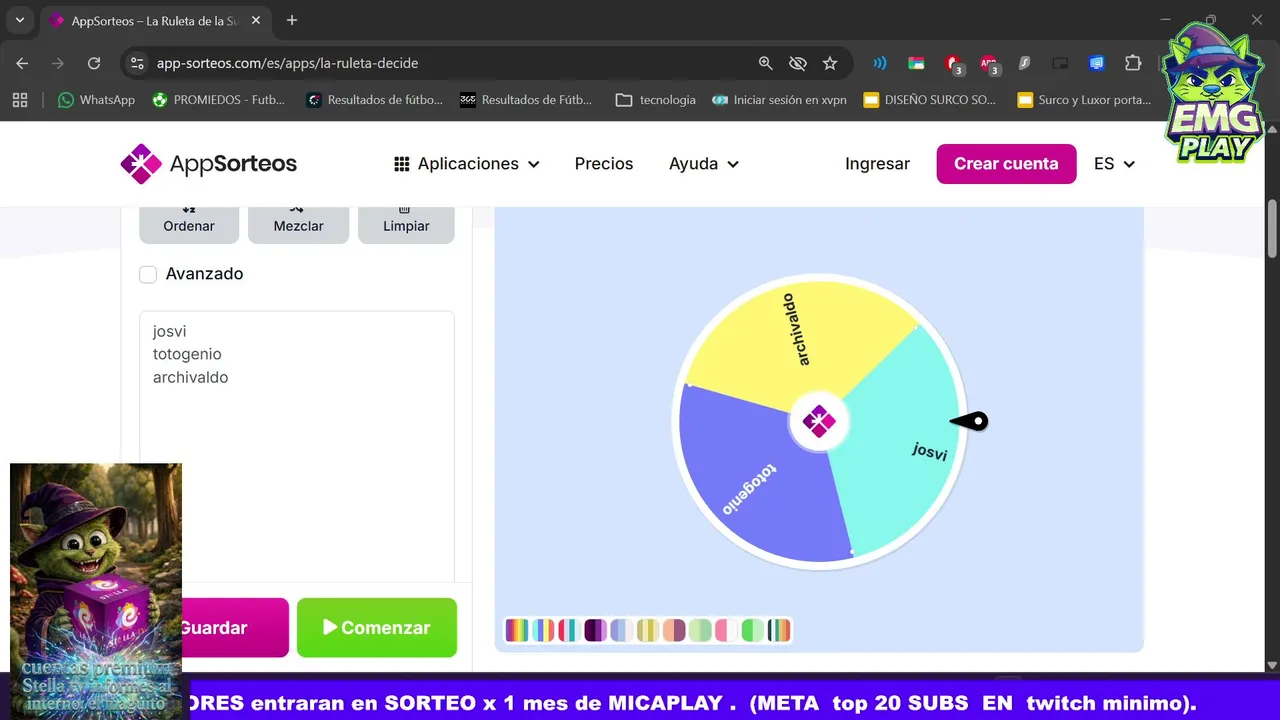1280x720 pixels.
Task: Start the roulette with Comenzar
Action: [377, 628]
